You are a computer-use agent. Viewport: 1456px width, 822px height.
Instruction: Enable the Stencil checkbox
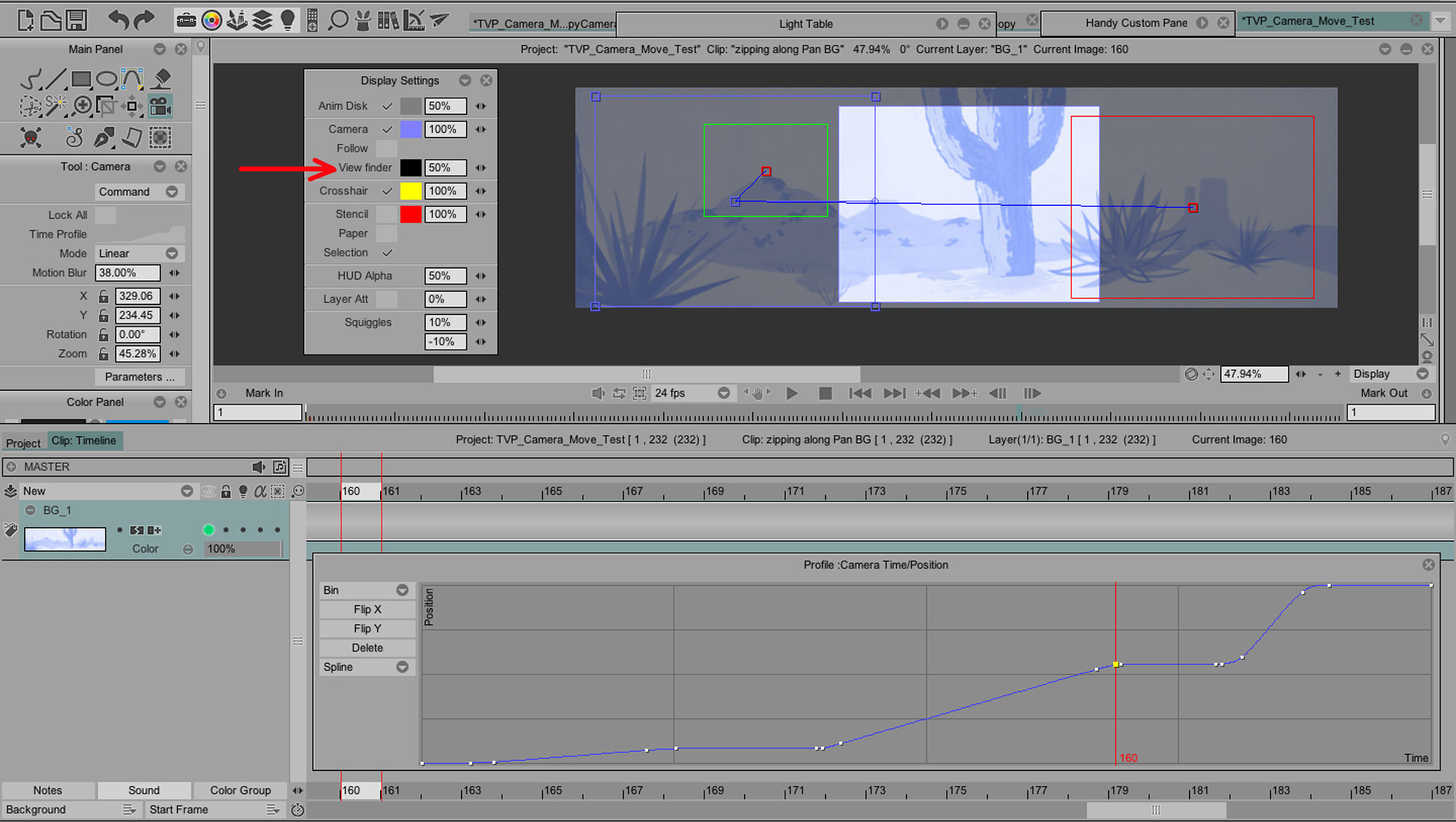[x=387, y=215]
